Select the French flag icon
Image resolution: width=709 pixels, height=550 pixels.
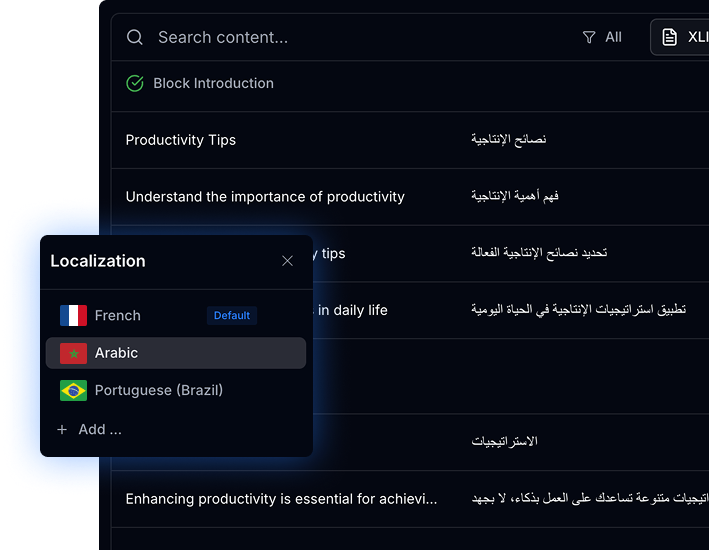pyautogui.click(x=73, y=316)
